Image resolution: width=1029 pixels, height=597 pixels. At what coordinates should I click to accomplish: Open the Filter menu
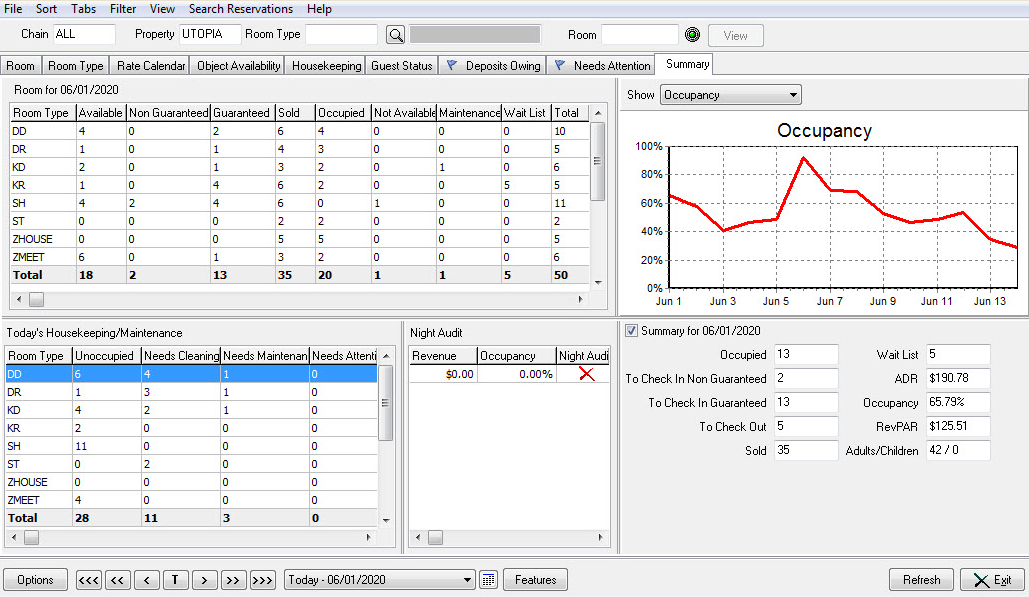pos(123,9)
